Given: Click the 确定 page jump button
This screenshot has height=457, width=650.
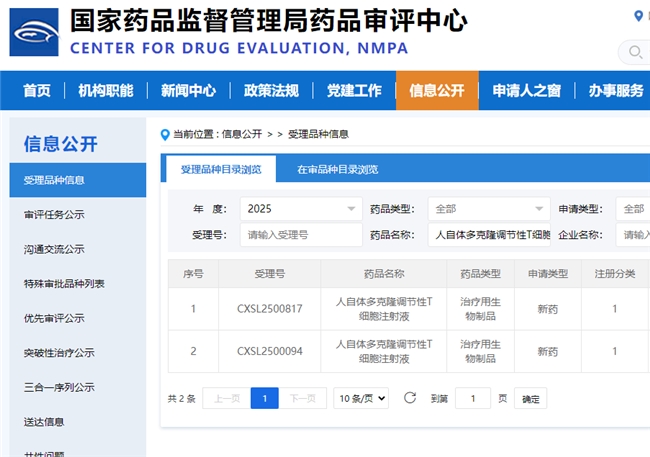Looking at the screenshot, I should (531, 399).
